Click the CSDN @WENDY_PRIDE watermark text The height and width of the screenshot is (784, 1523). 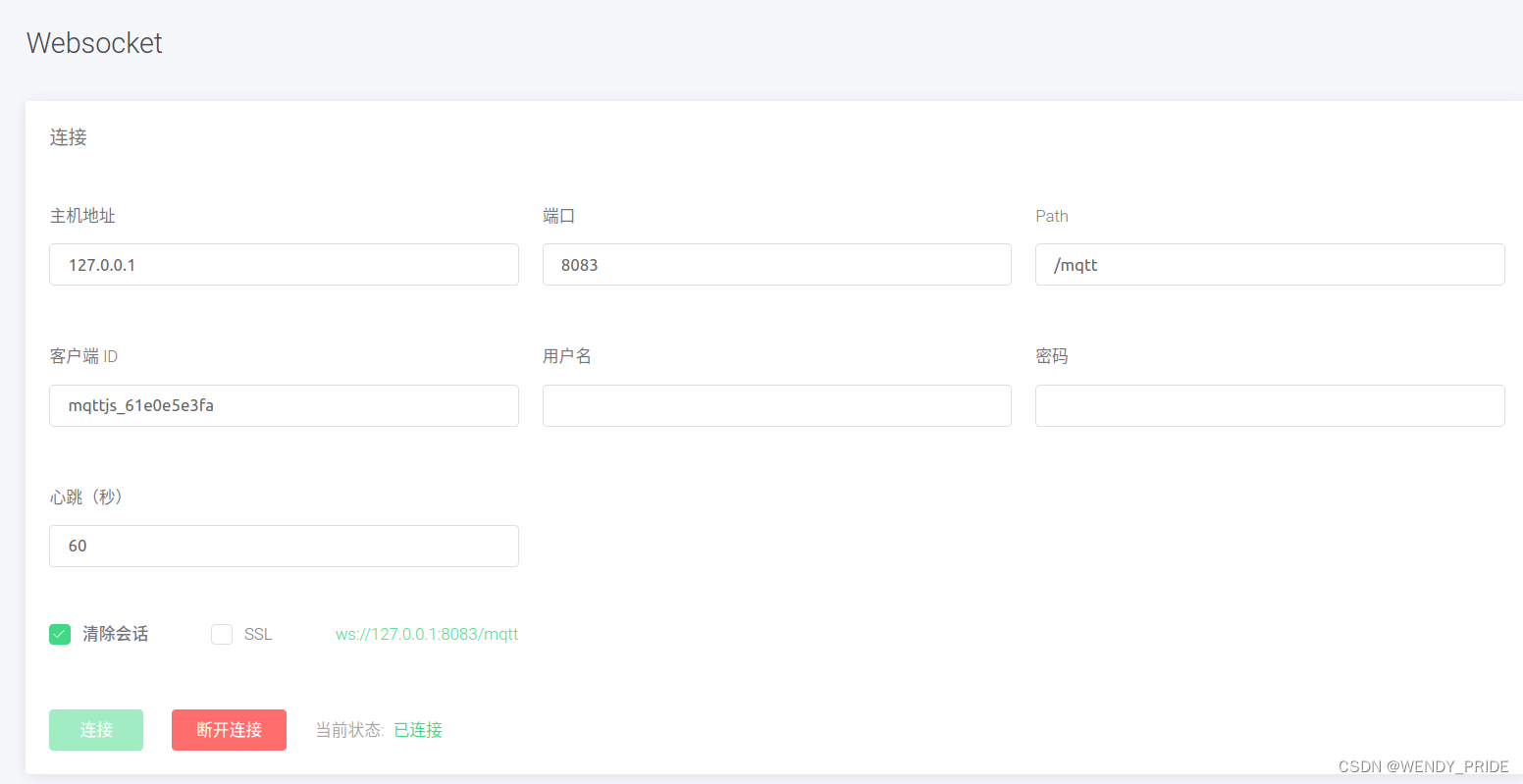click(x=1423, y=765)
